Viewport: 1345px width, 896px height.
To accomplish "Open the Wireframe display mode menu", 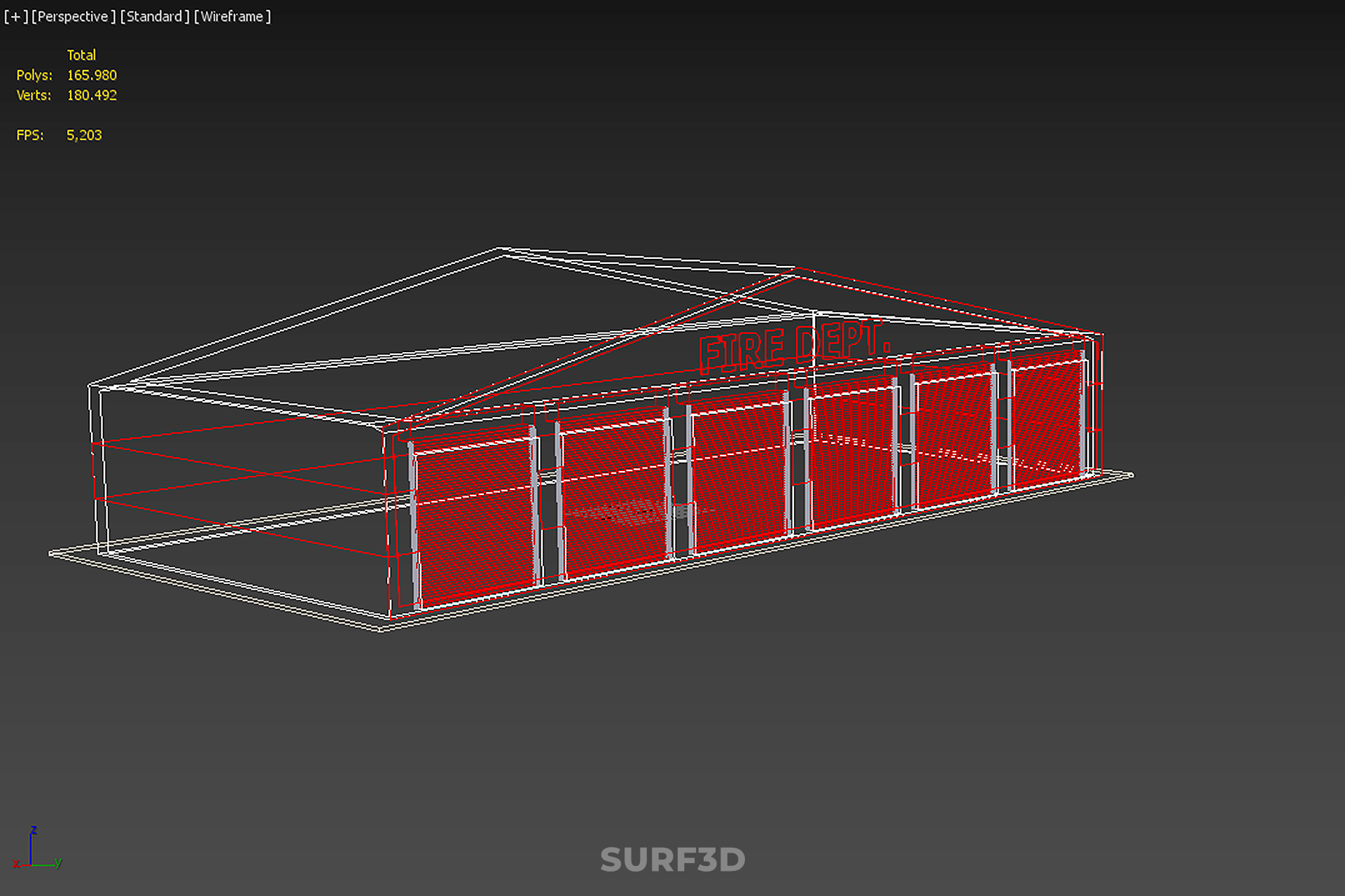I will pos(232,16).
